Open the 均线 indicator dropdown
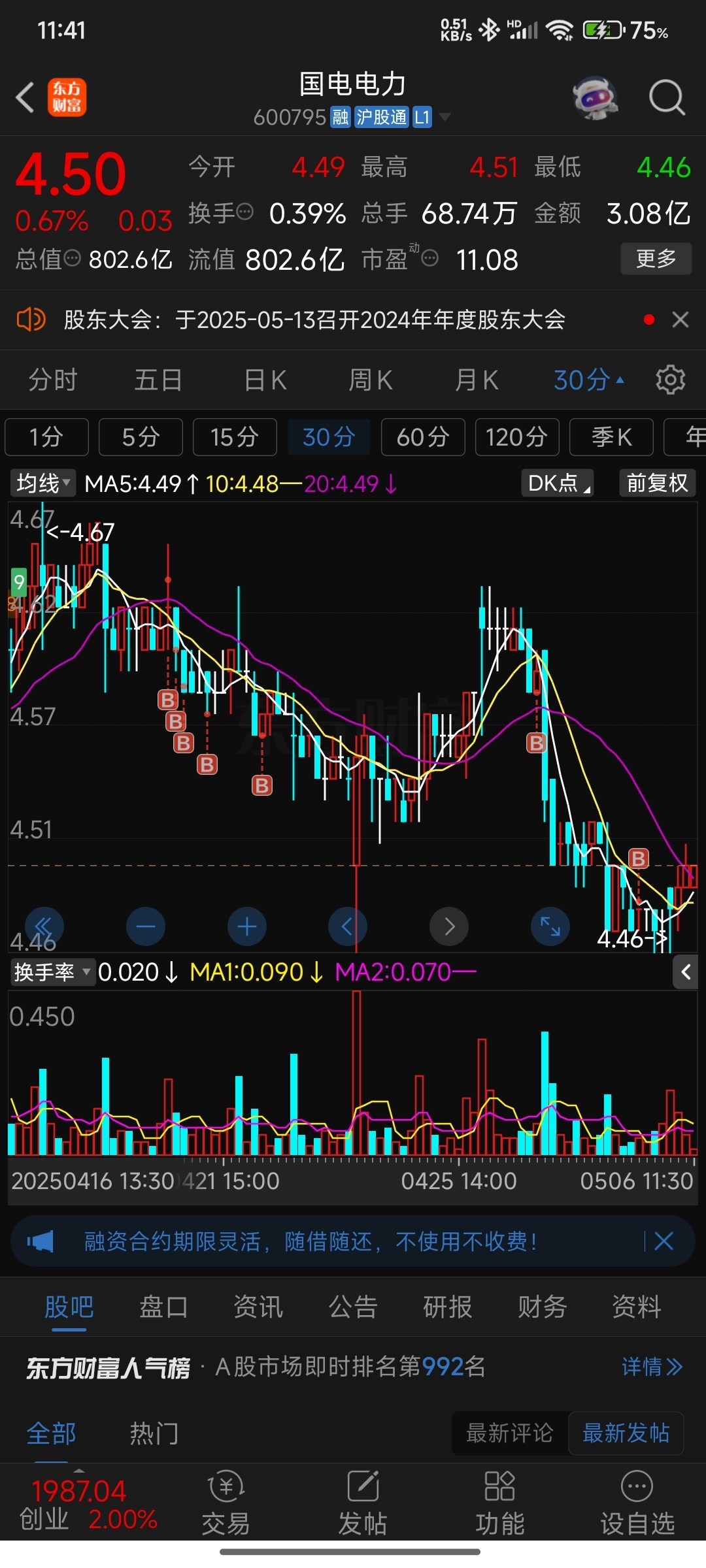Screen dimensions: 706x1568 [43, 483]
